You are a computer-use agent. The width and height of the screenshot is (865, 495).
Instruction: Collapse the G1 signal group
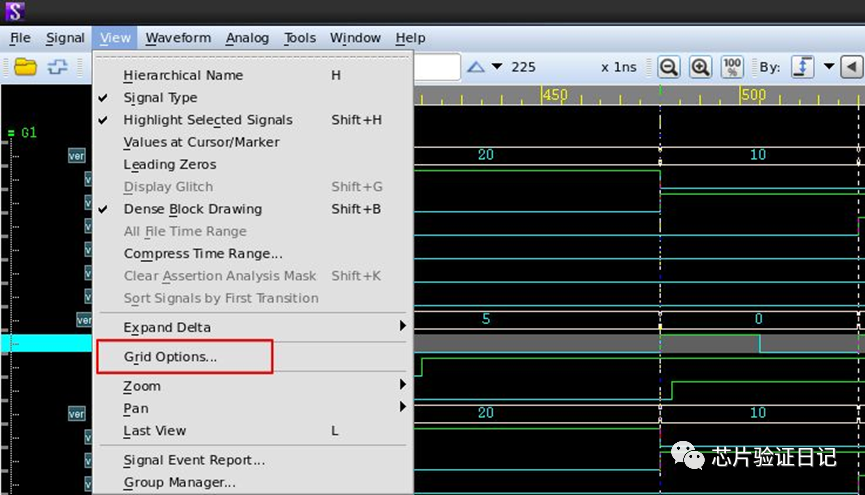point(11,133)
